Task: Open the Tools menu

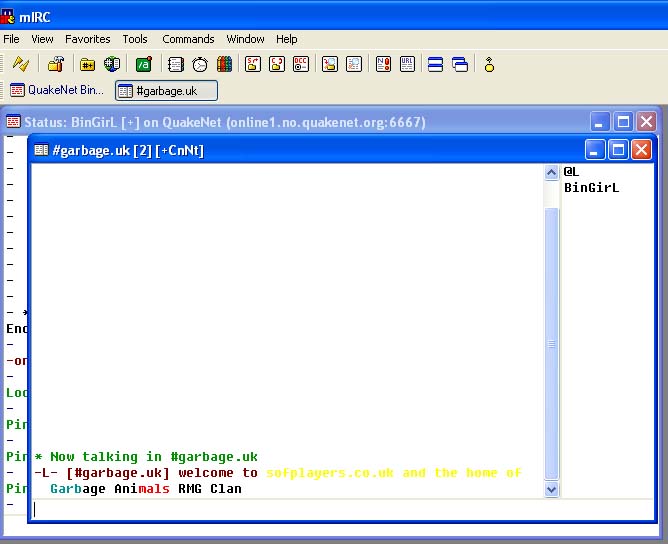Action: tap(135, 39)
